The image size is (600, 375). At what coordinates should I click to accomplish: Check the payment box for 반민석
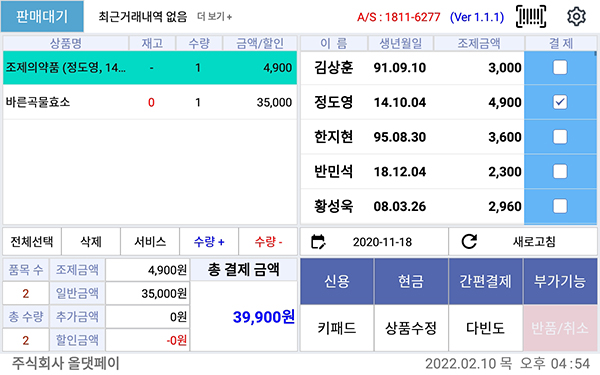coord(560,171)
